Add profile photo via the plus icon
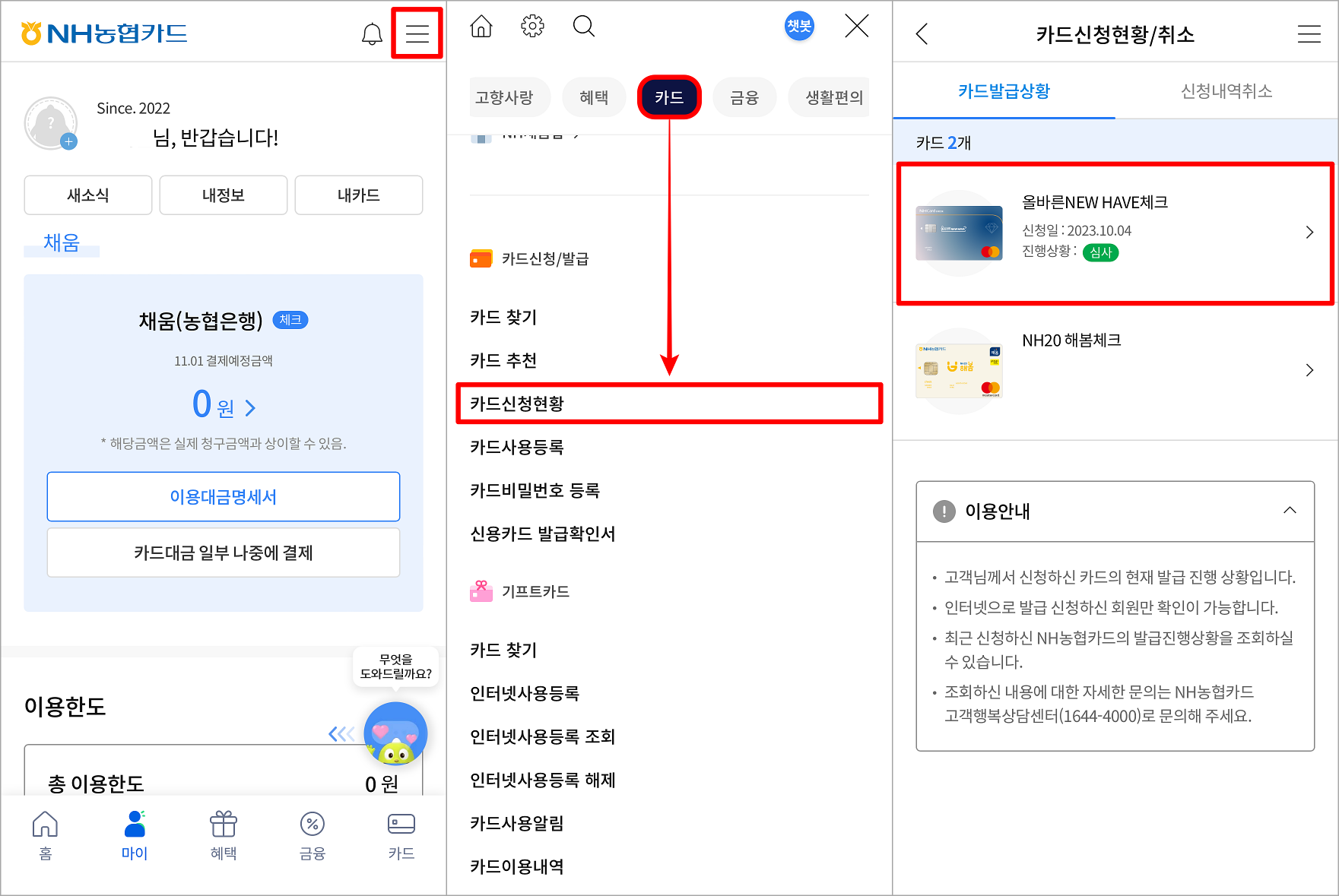The width and height of the screenshot is (1339, 896). tap(69, 141)
